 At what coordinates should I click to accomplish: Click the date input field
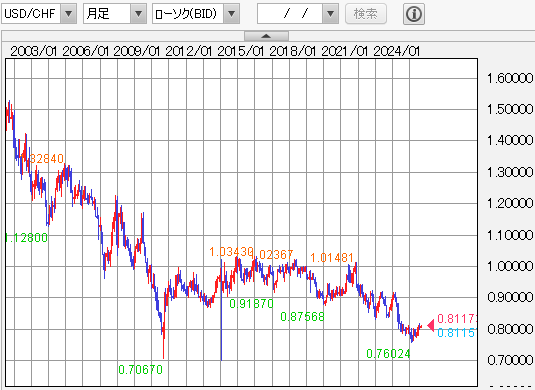(290, 14)
